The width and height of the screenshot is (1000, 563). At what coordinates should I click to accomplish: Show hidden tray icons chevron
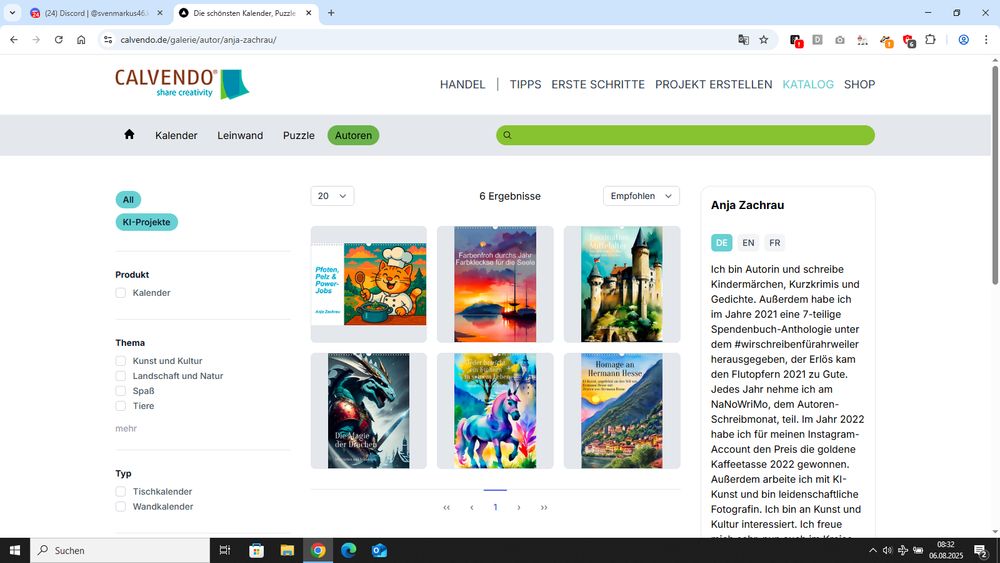872,550
